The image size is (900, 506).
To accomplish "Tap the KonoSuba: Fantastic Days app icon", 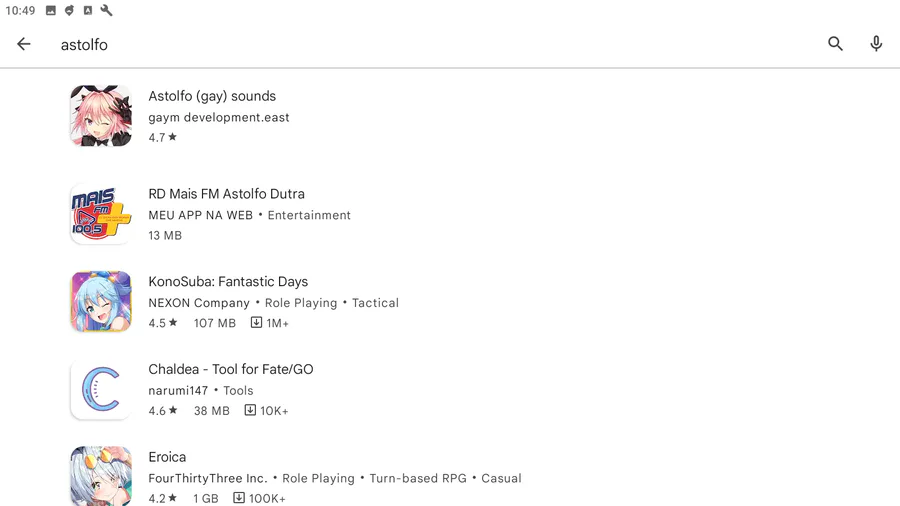I will tap(101, 301).
